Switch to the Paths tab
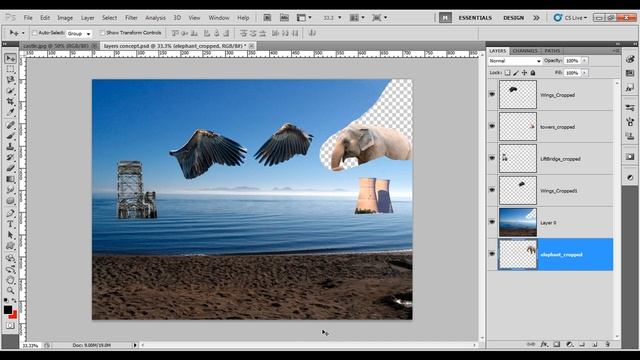Image resolution: width=640 pixels, height=360 pixels. click(552, 51)
